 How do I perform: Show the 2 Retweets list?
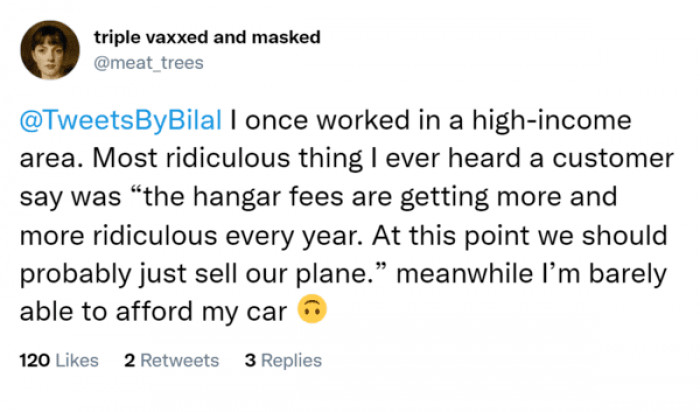(171, 361)
